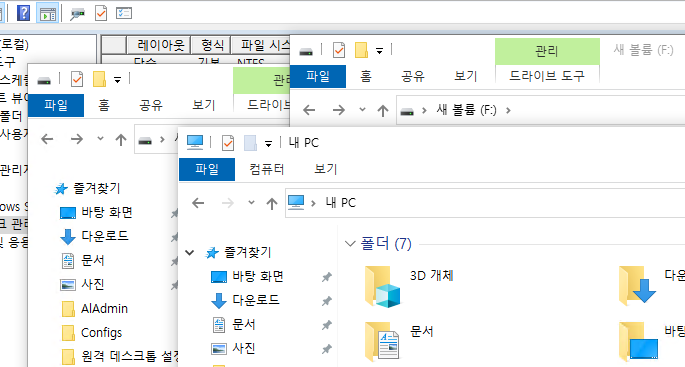The width and height of the screenshot is (685, 367).
Task: Go up one level in left Explorer window
Action: (x=121, y=139)
